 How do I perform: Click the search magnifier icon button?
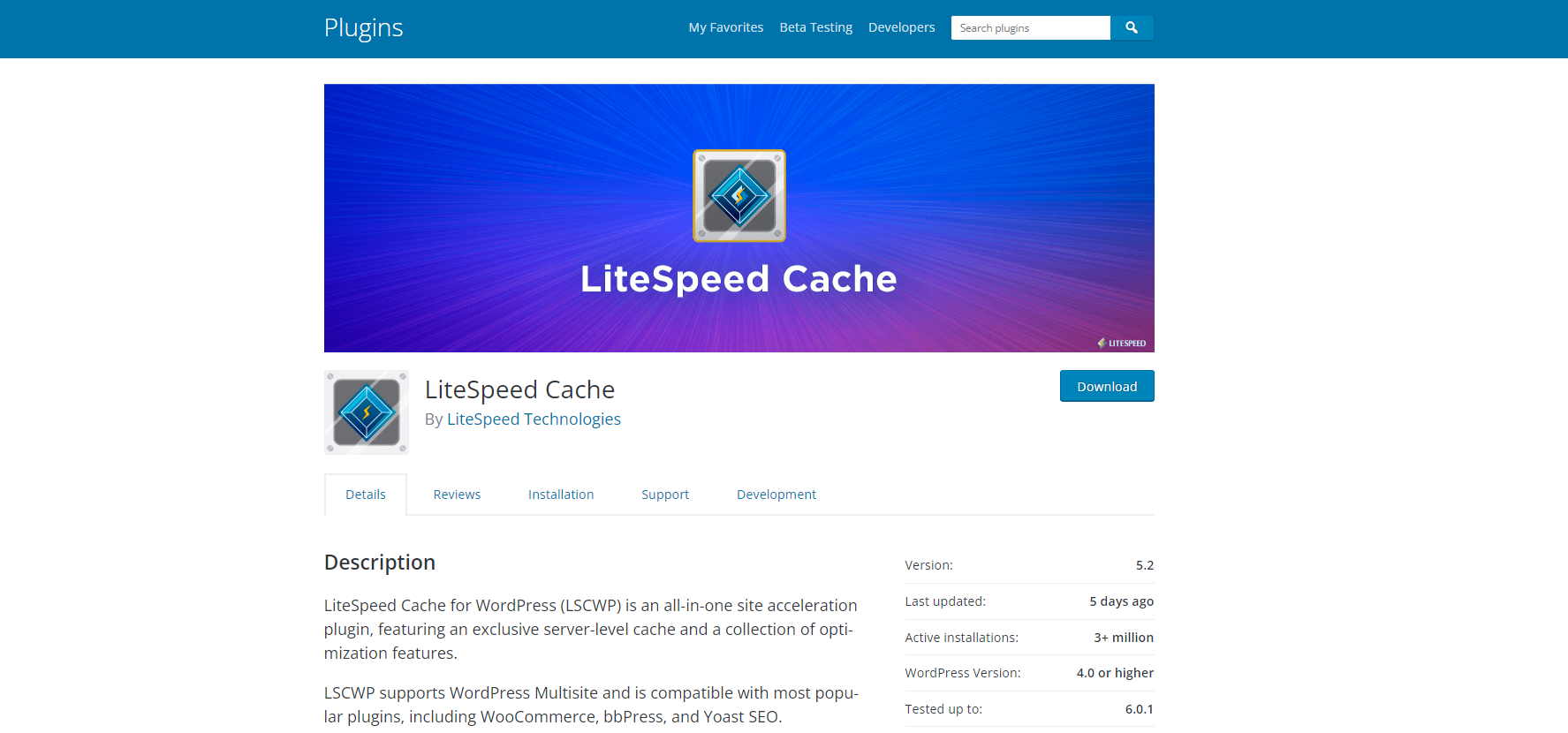point(1132,27)
